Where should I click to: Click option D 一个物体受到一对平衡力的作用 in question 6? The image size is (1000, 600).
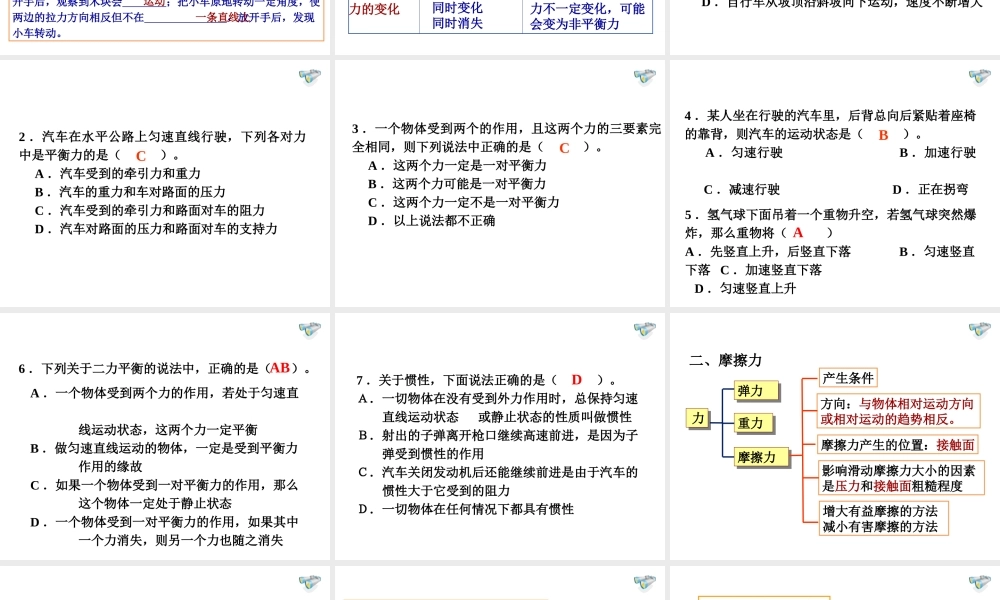coord(164,531)
